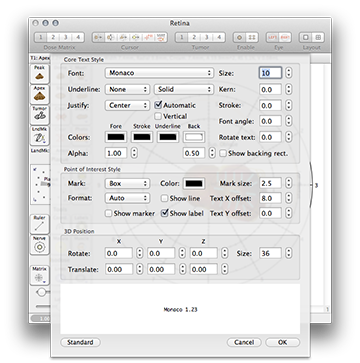Screen dimensions: 360x363
Task: Click the 3D Size field showing 36
Action: coord(270,253)
